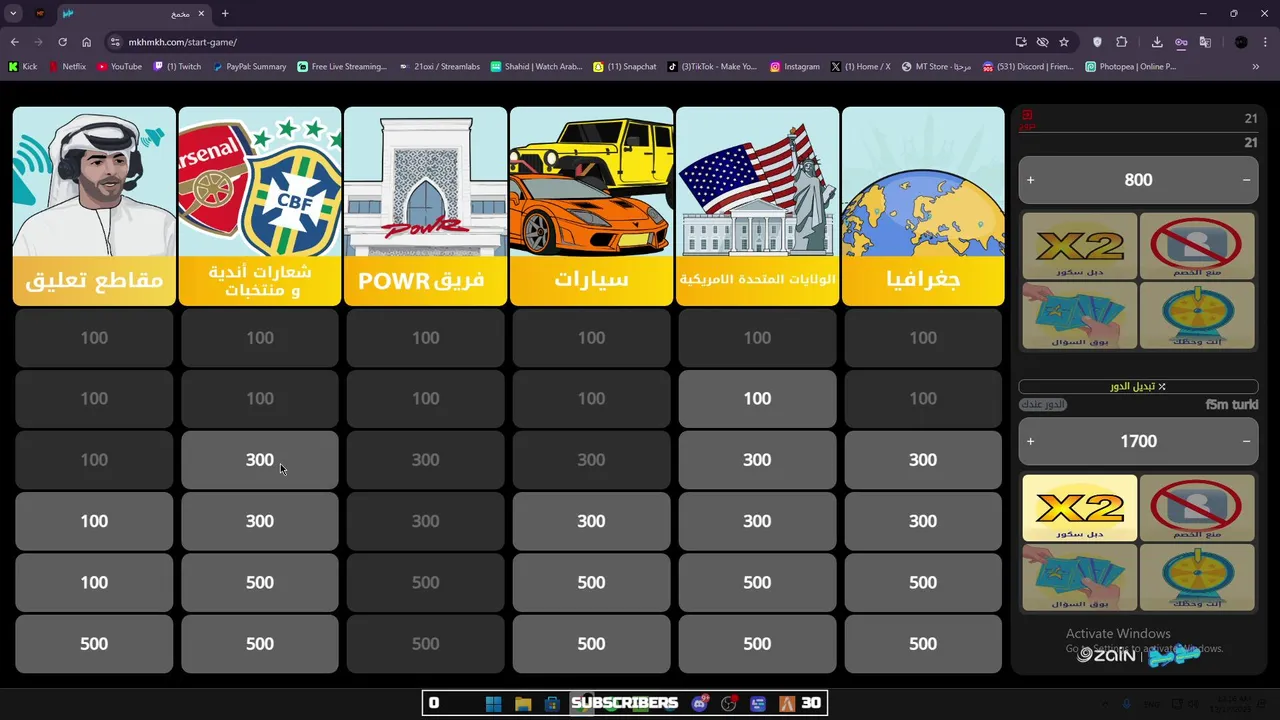Decrease the 800 team score with minus

coord(1246,180)
